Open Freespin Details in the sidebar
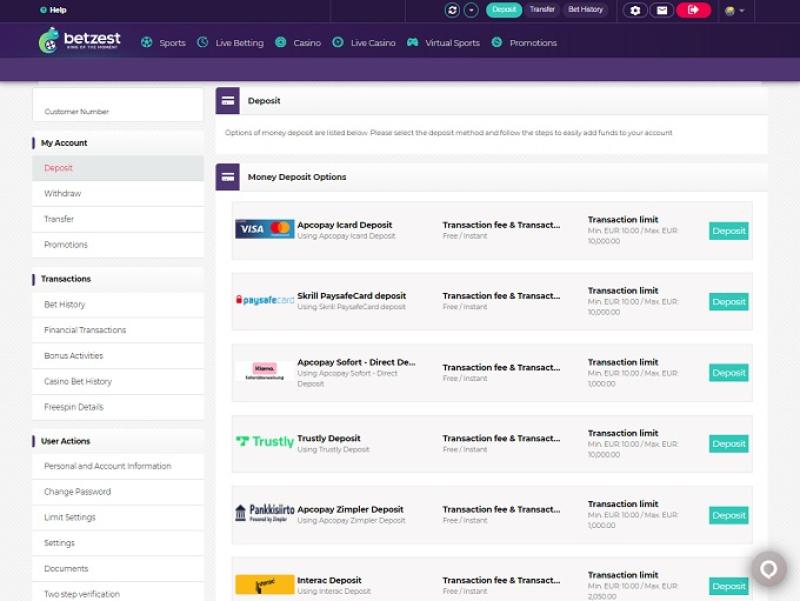This screenshot has width=800, height=601. click(x=118, y=407)
